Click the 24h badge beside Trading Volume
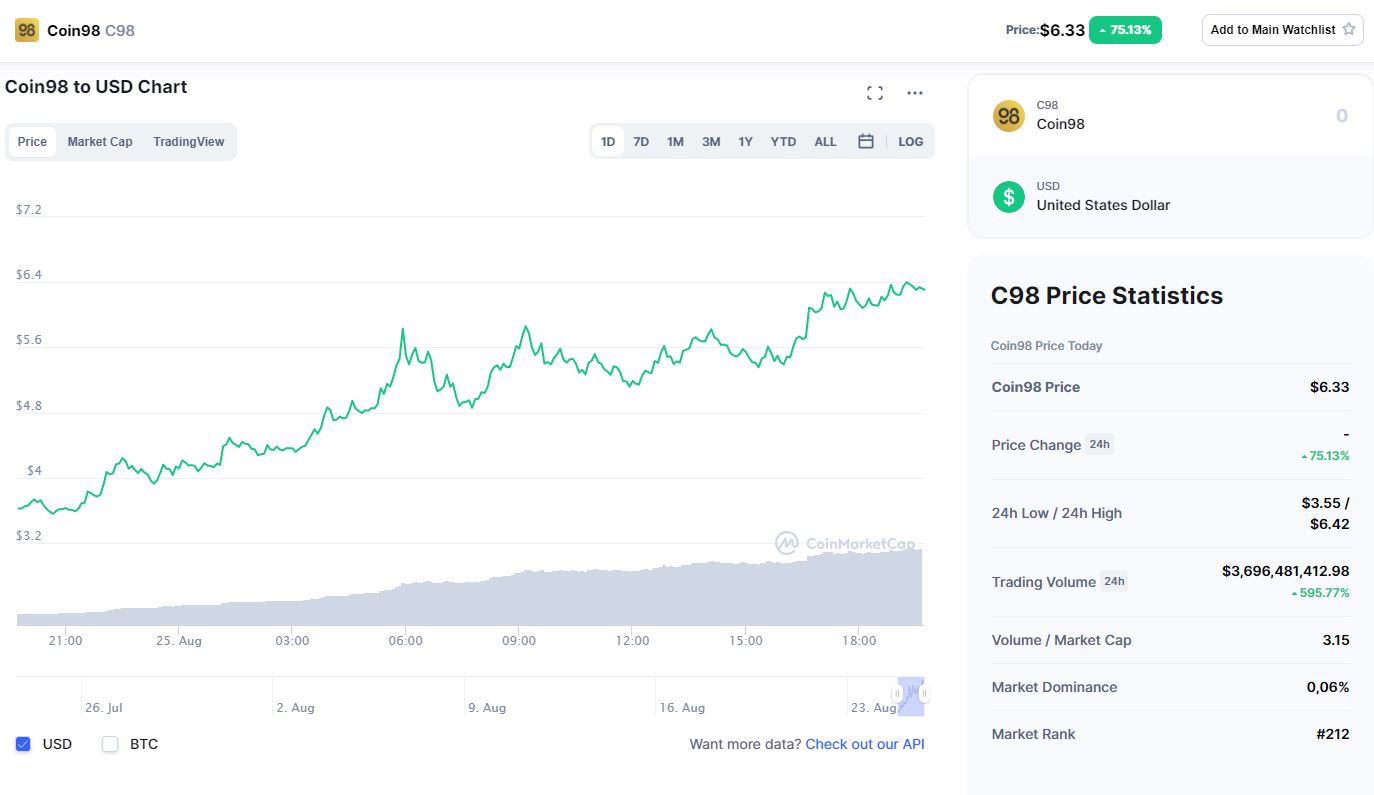The height and width of the screenshot is (795, 1374). (x=1114, y=581)
